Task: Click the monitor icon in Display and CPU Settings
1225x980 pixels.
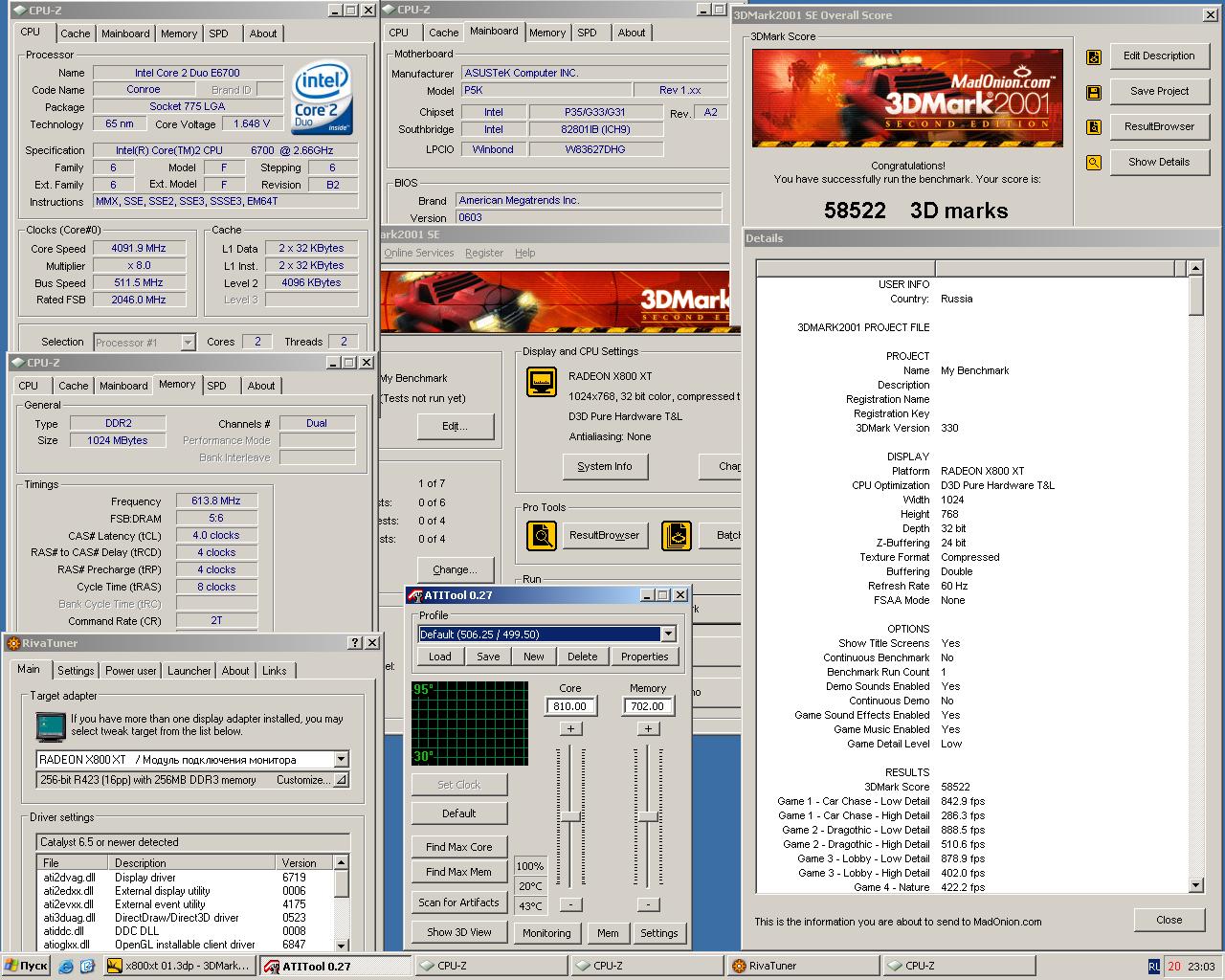Action: 542,382
